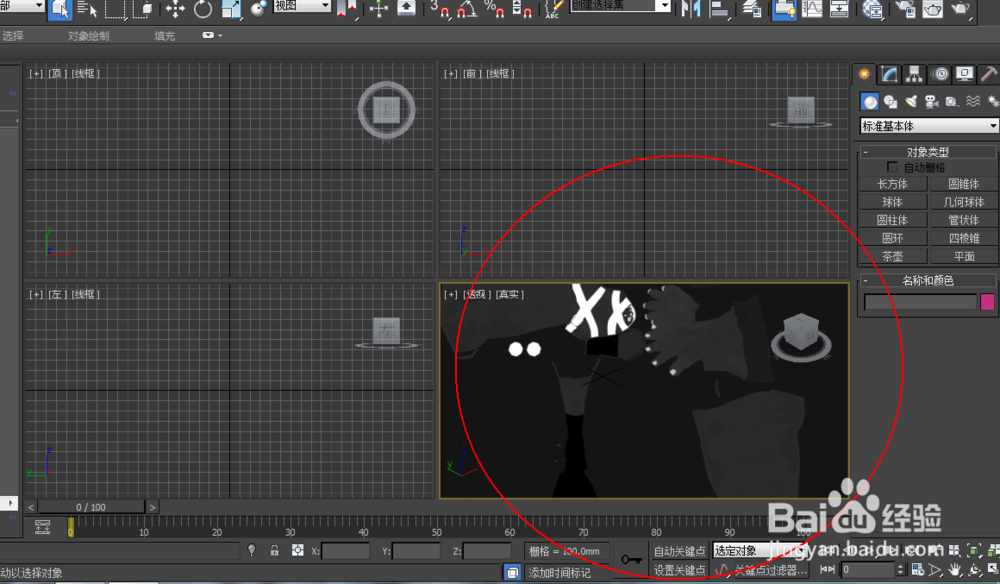Click the 长方体 box button
Image resolution: width=1000 pixels, height=584 pixels.
tap(892, 184)
